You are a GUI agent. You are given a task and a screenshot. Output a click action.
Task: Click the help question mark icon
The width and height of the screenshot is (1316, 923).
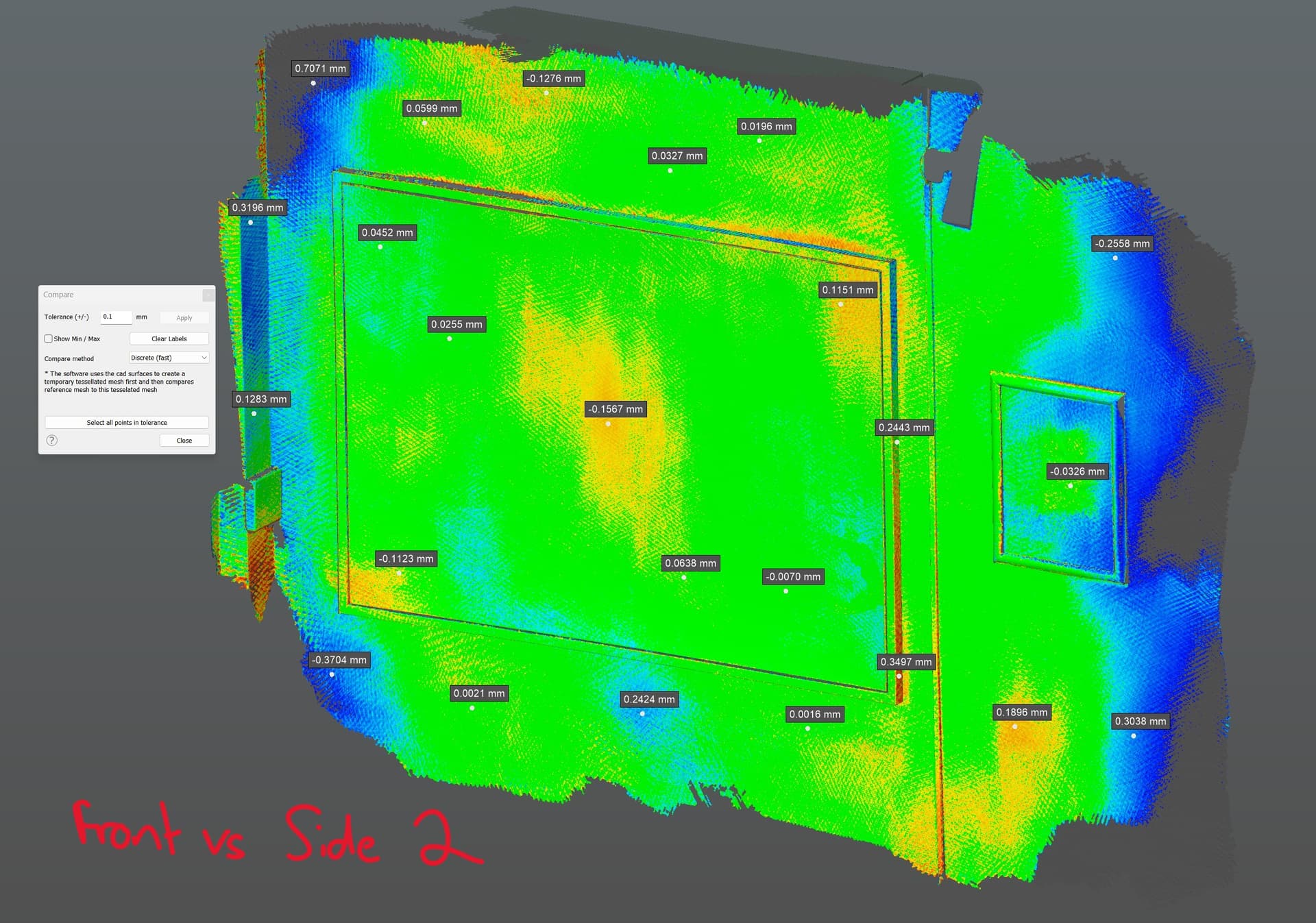pos(52,441)
